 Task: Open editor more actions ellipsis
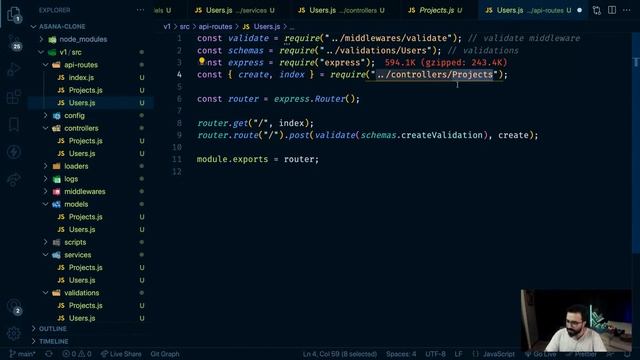[x=627, y=10]
